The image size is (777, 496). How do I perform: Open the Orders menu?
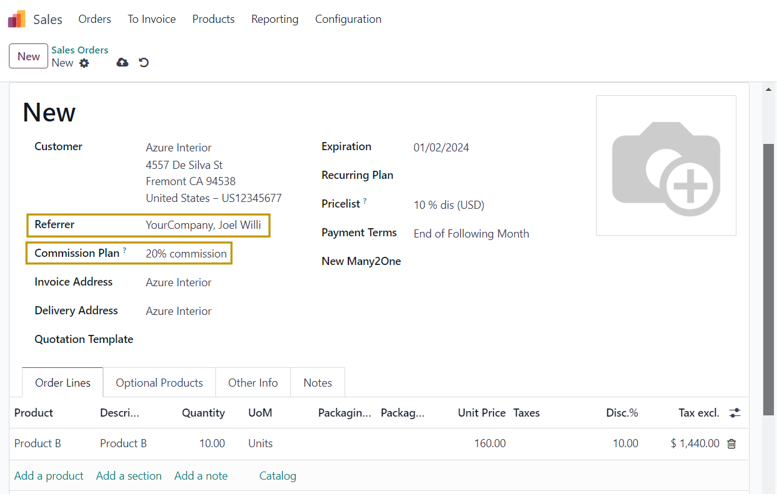click(95, 19)
